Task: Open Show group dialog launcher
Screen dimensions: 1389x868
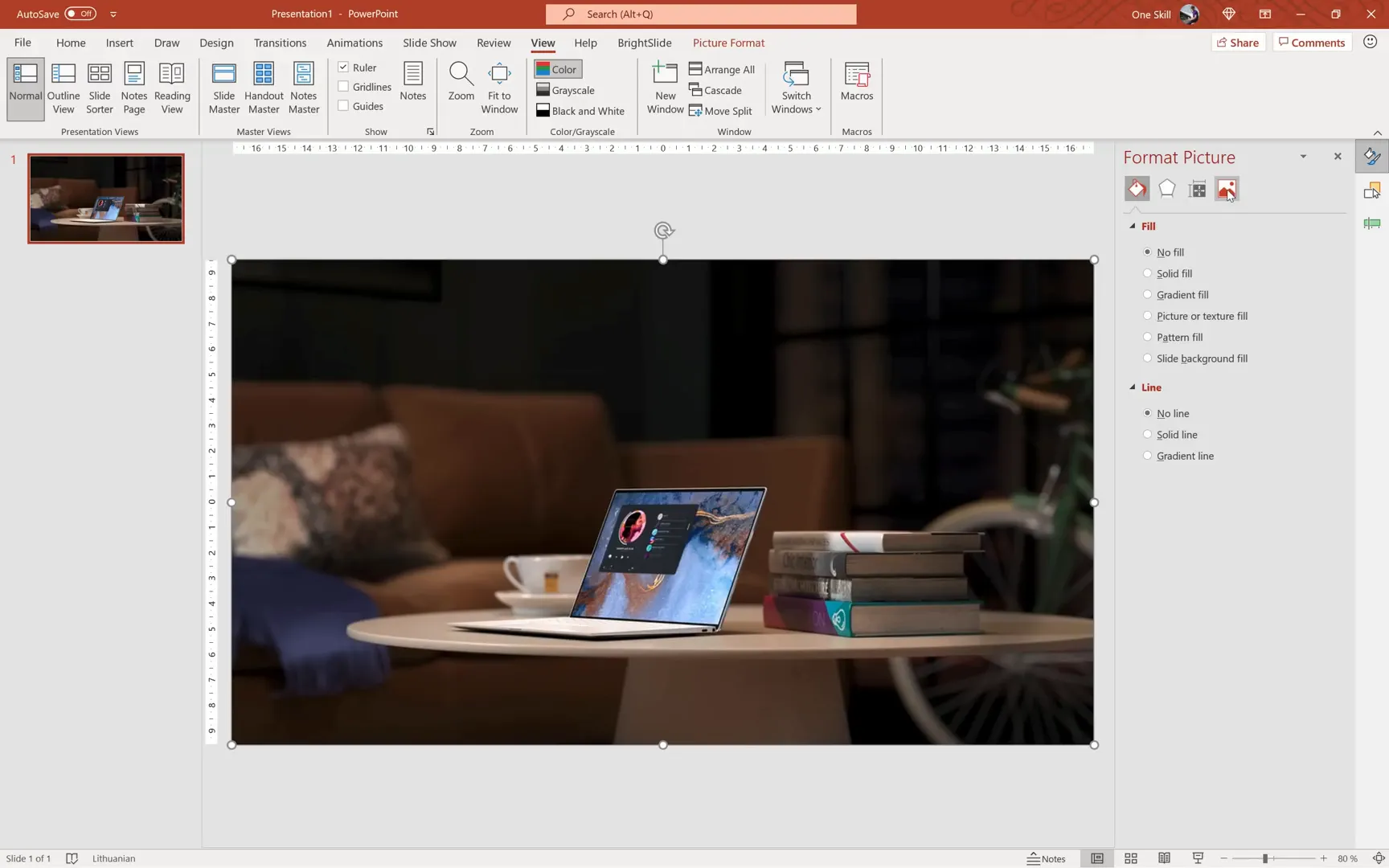Action: pyautogui.click(x=430, y=132)
